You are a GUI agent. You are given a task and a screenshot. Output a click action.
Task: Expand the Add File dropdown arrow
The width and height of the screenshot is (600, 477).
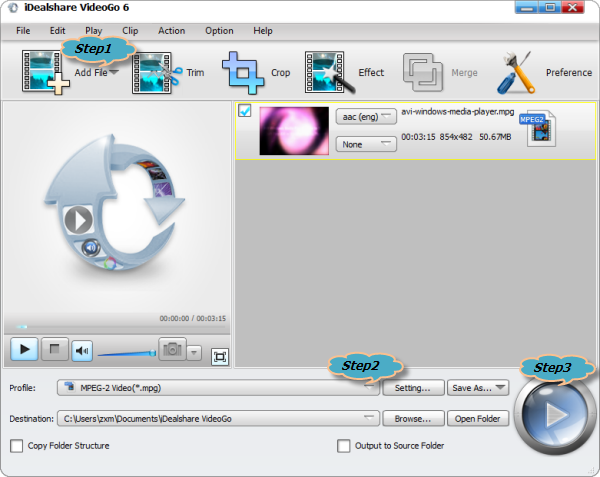coord(114,72)
